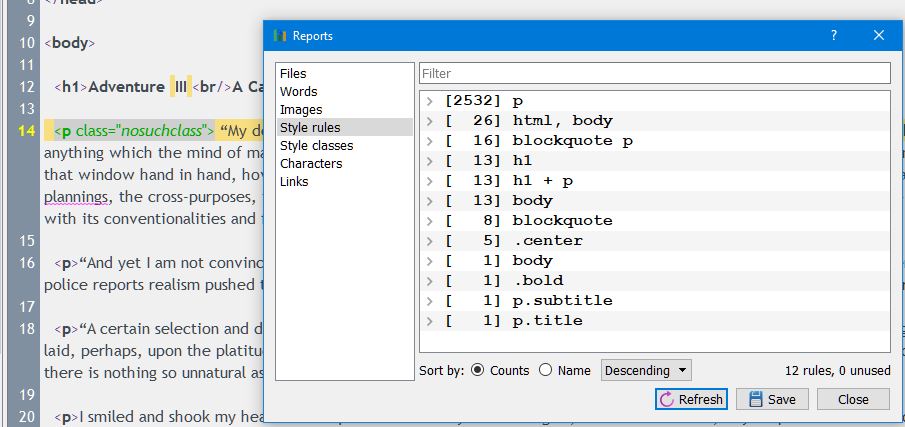Screen dimensions: 905x427
Task: Expand the p.subtitle rule
Action: coord(429,301)
